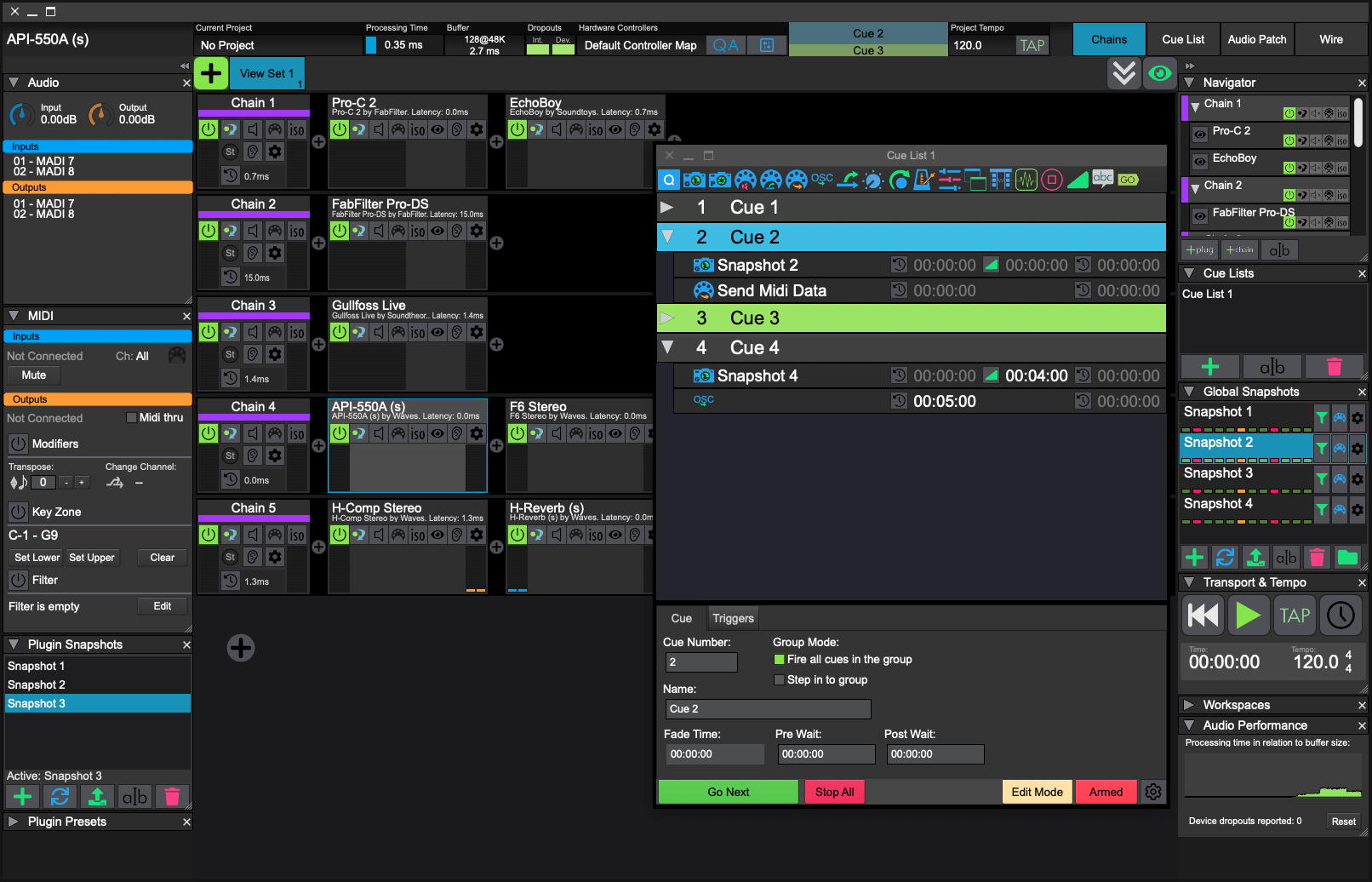This screenshot has height=882, width=1372.
Task: Open the Audio Patch view
Action: click(1257, 39)
